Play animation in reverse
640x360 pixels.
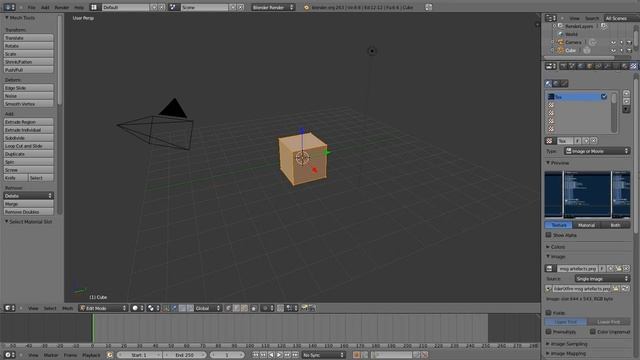(271, 355)
